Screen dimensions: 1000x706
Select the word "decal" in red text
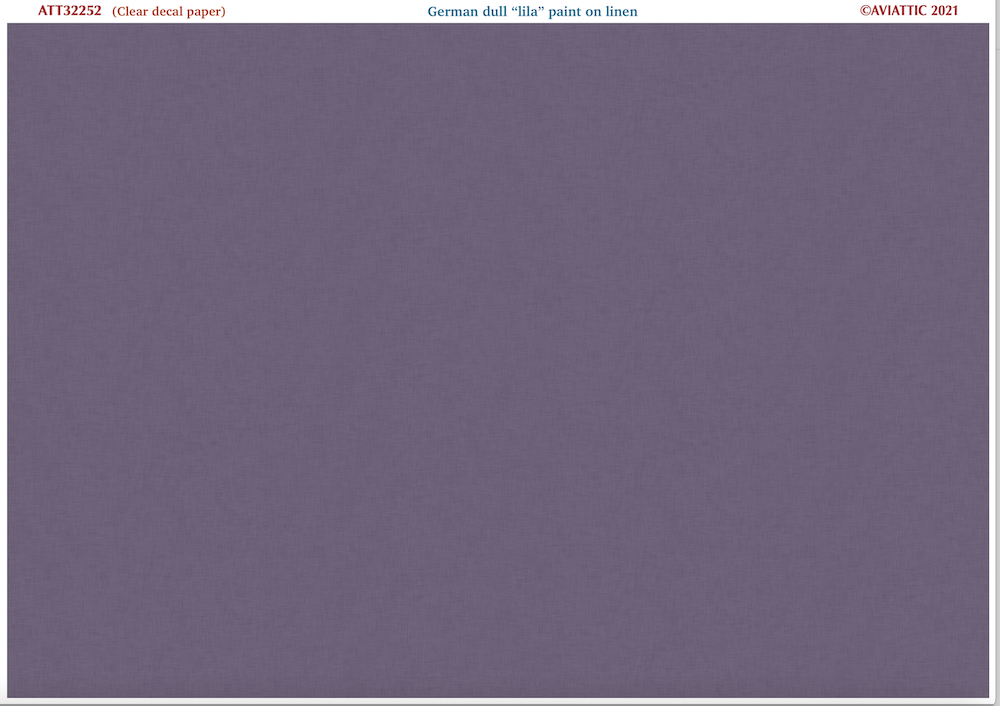coord(168,11)
